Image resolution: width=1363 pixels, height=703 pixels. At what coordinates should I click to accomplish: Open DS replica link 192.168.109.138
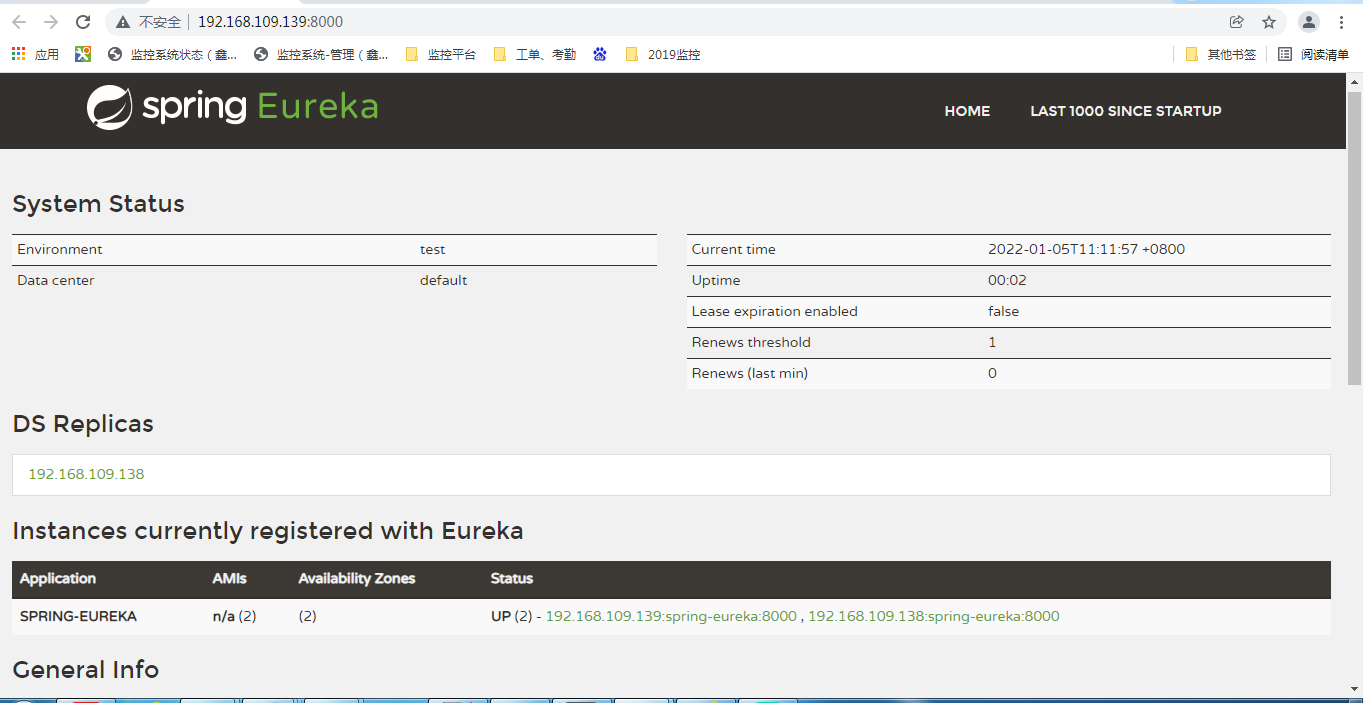tap(86, 474)
